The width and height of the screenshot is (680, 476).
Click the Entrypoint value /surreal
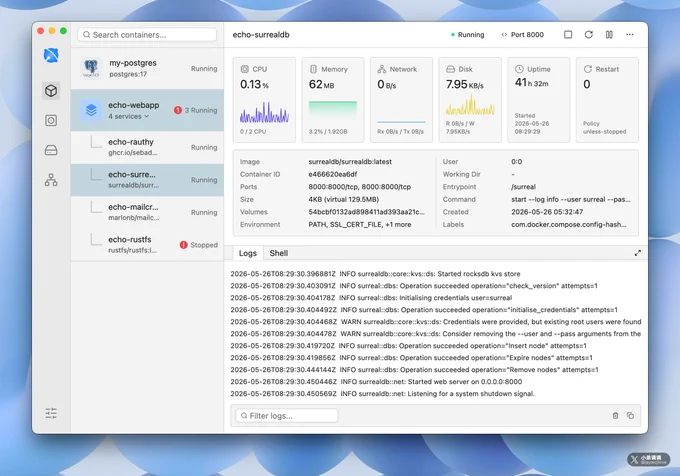coord(523,187)
